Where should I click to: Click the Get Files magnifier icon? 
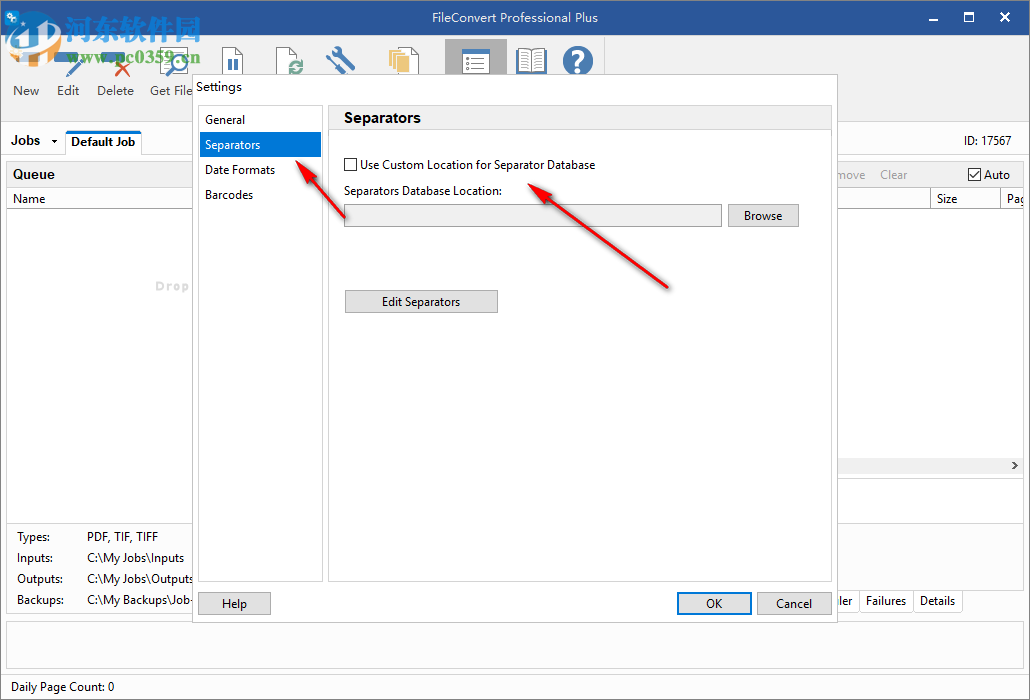pyautogui.click(x=173, y=62)
